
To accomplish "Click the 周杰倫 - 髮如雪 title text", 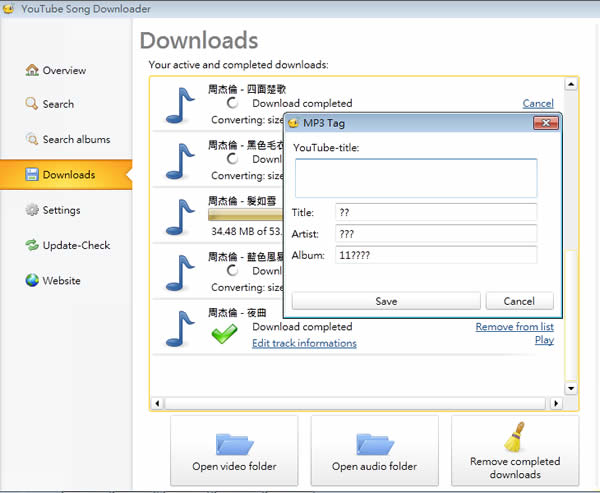I will tap(242, 201).
